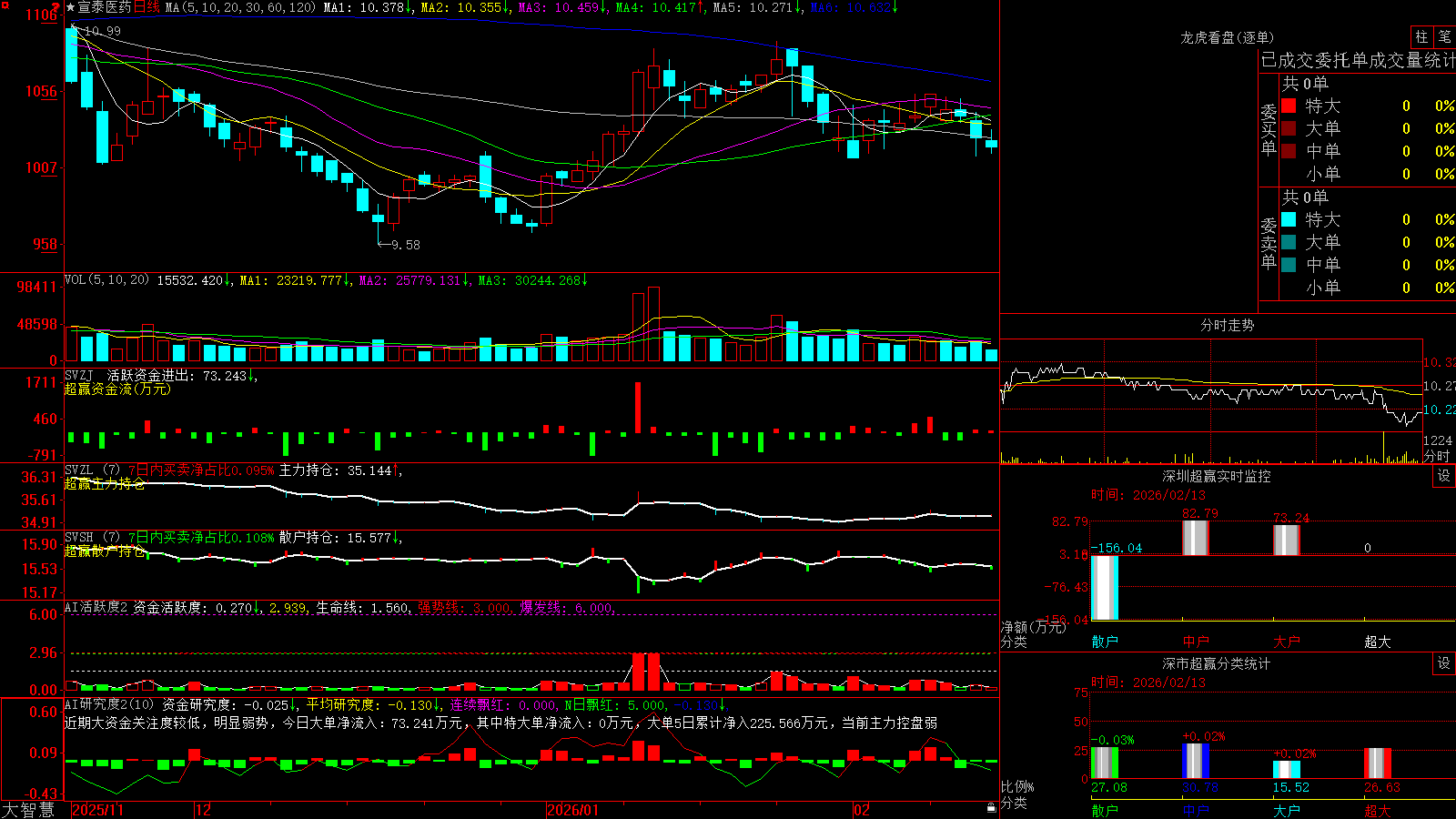Click the 龙虎看盘(逐单) panel title
Viewport: 1456px width, 819px height.
1227,37
